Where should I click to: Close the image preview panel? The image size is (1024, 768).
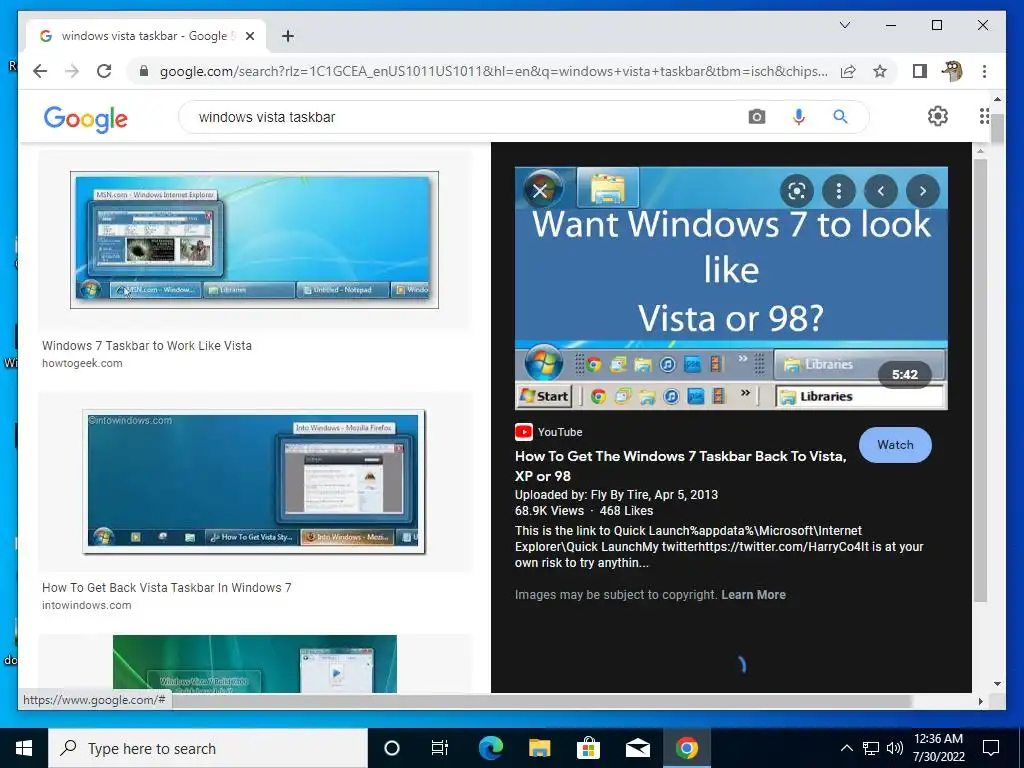point(540,191)
